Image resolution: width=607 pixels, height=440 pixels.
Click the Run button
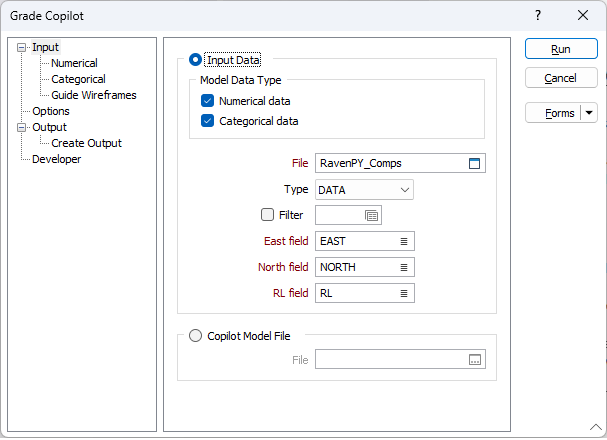(561, 49)
